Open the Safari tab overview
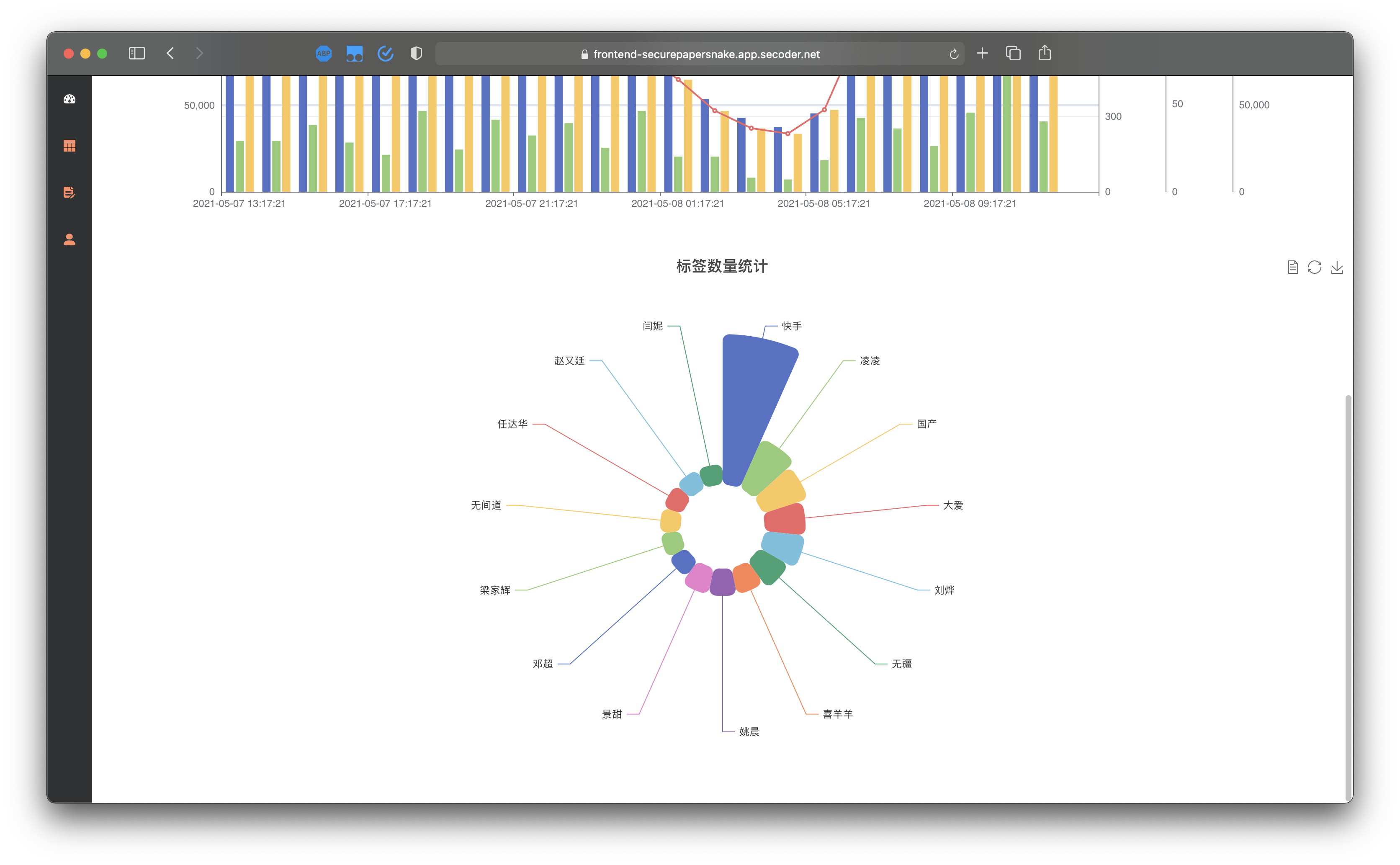Image resolution: width=1400 pixels, height=865 pixels. pos(1014,53)
